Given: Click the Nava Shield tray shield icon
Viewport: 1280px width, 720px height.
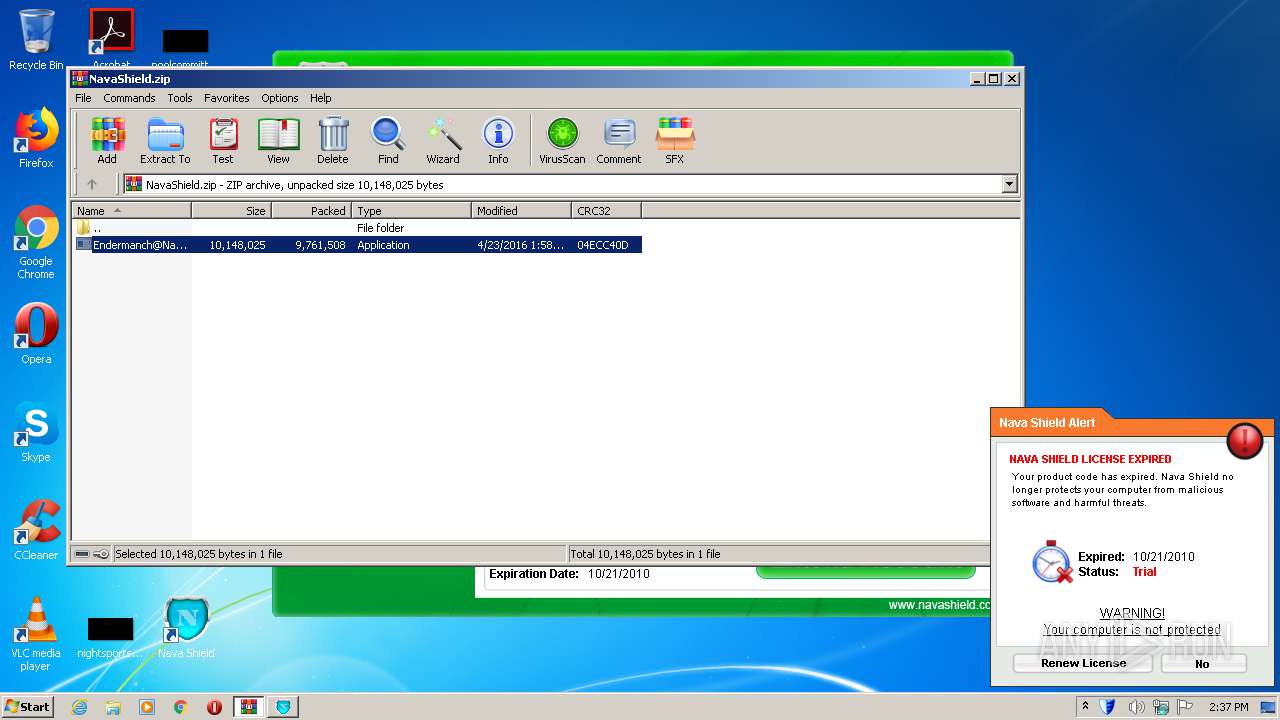Looking at the screenshot, I should point(1108,707).
